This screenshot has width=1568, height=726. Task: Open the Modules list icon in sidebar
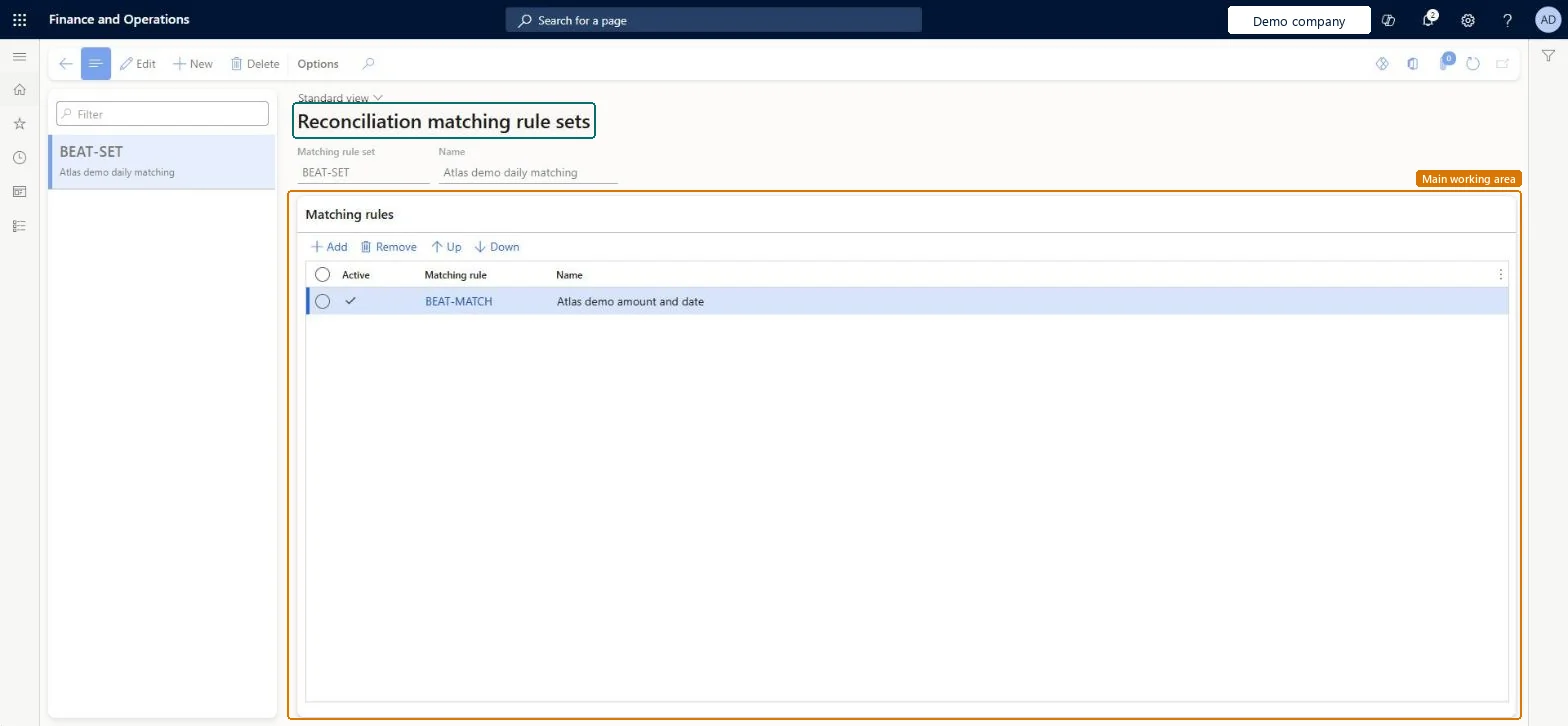(x=19, y=226)
